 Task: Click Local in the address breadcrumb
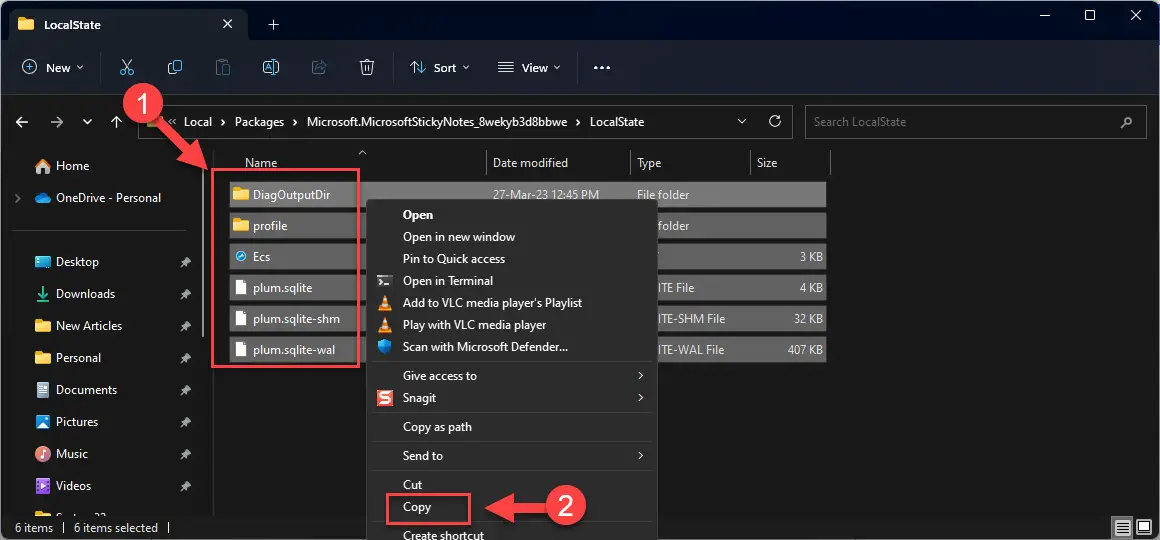[198, 122]
